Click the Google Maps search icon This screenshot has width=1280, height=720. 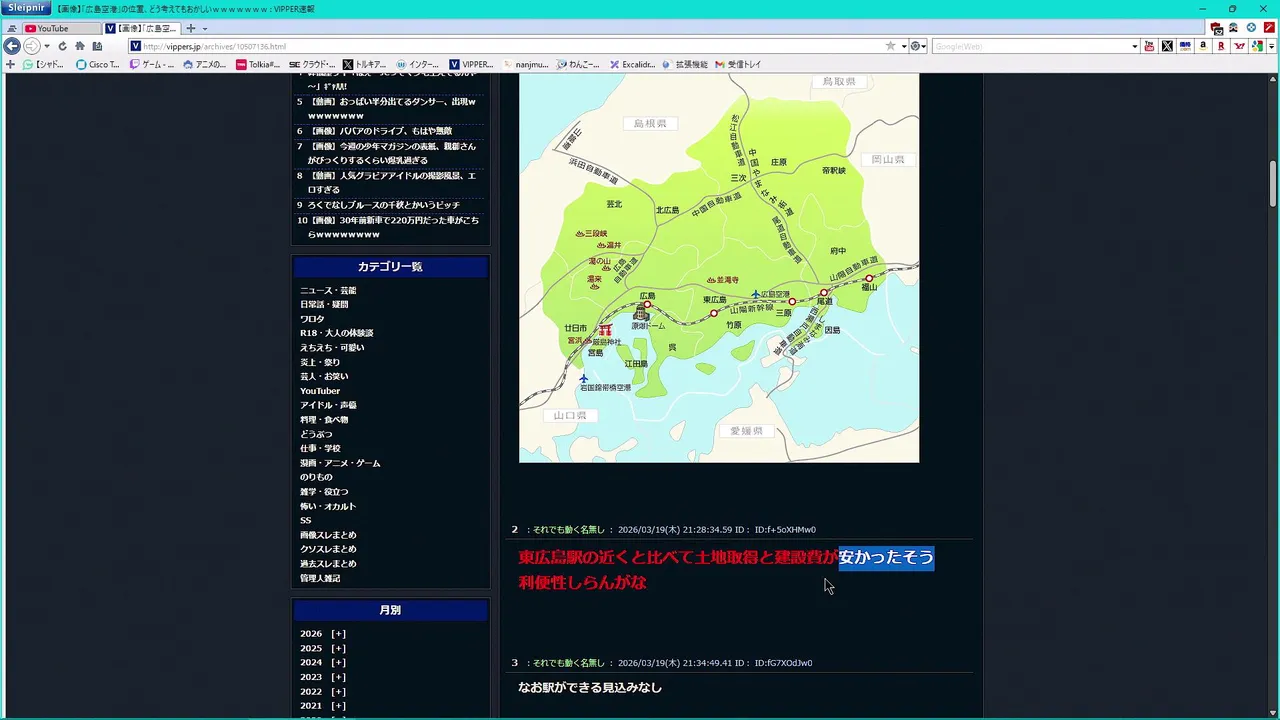point(1257,46)
